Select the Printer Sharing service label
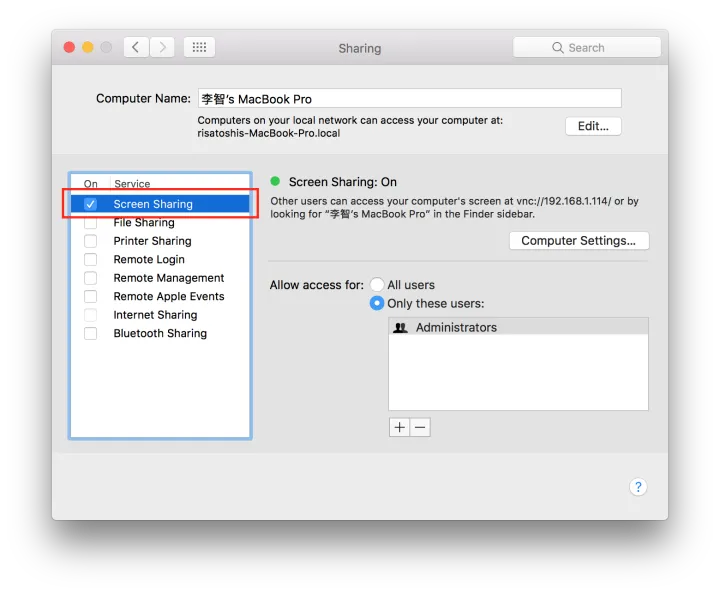The image size is (720, 594). click(x=152, y=241)
